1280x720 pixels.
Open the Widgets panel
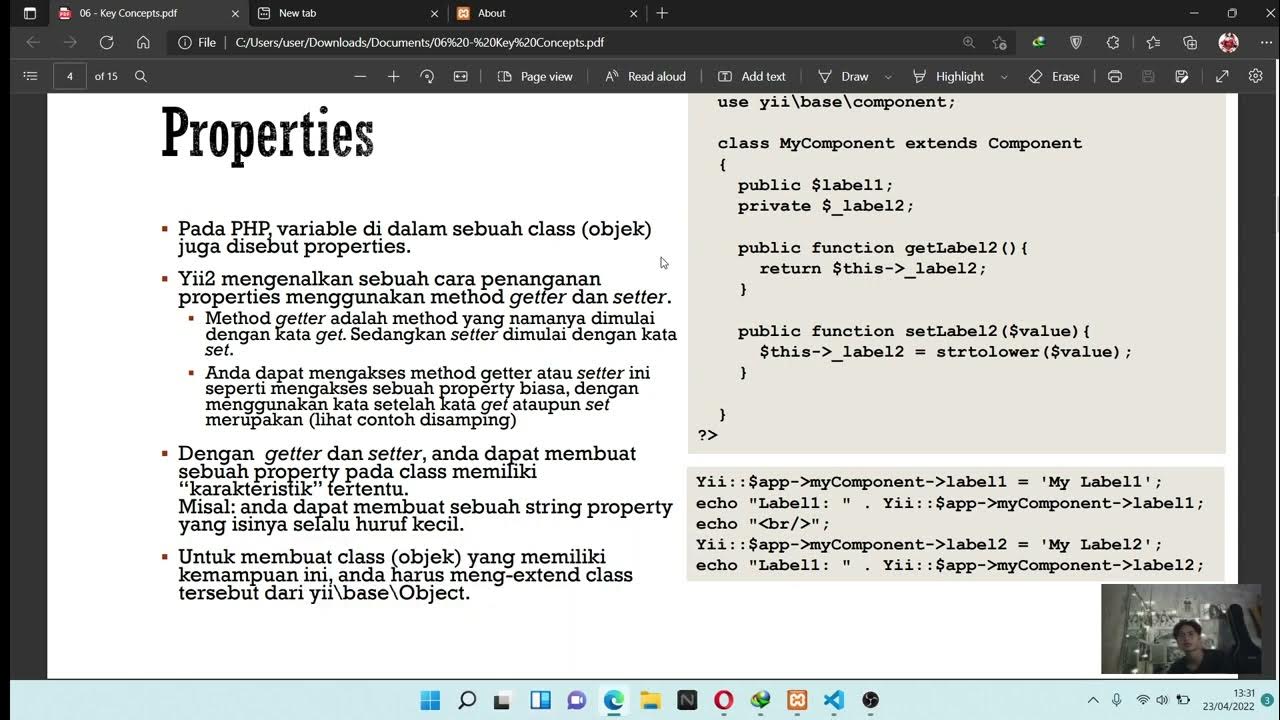[x=540, y=700]
